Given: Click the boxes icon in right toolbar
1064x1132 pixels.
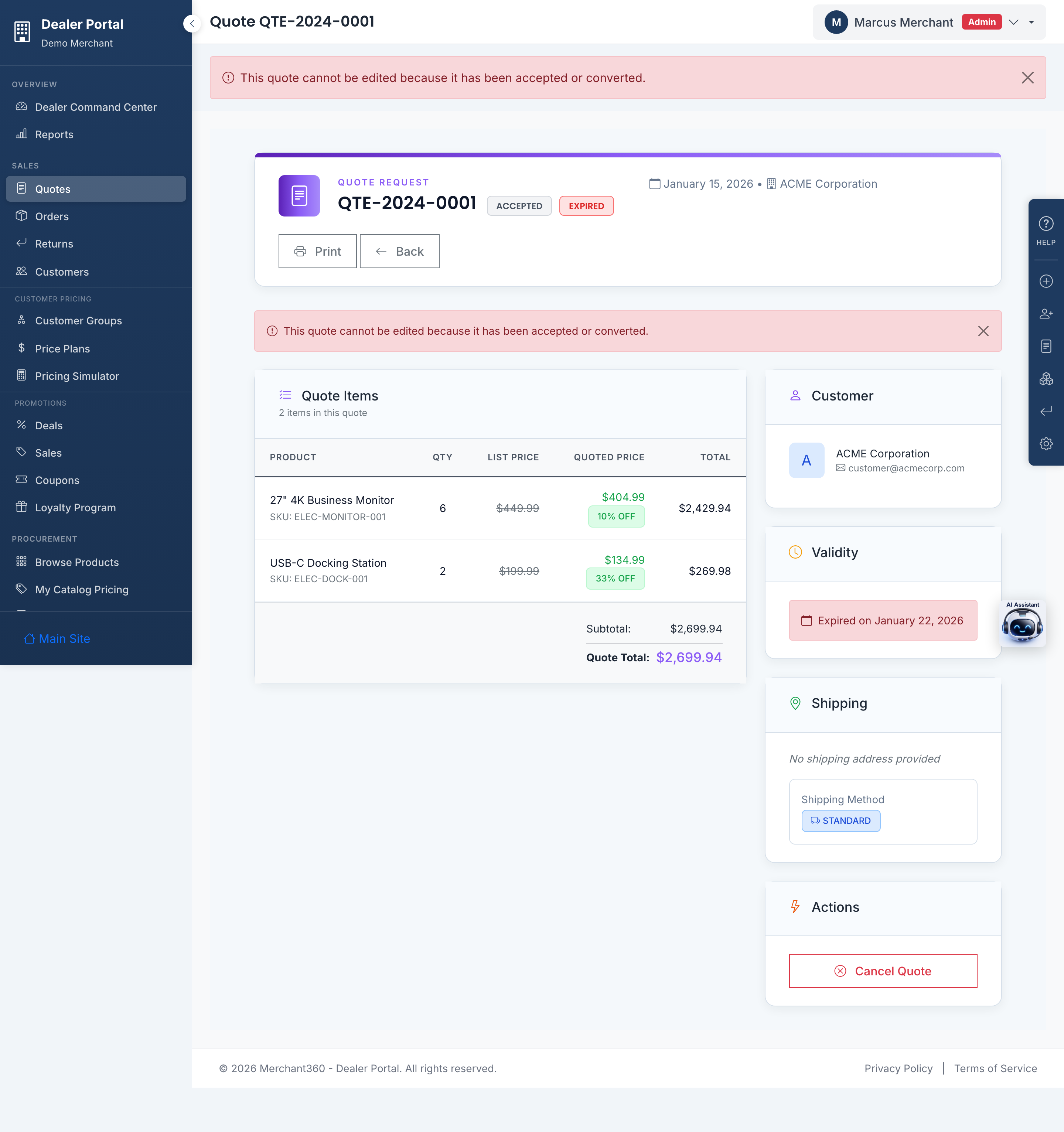Looking at the screenshot, I should [x=1046, y=379].
